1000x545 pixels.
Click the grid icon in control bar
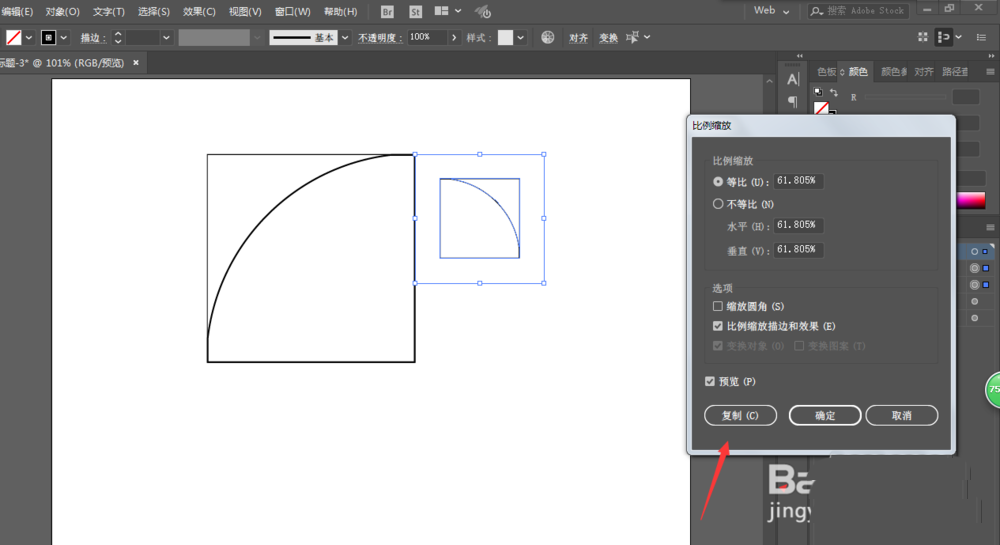[x=923, y=37]
